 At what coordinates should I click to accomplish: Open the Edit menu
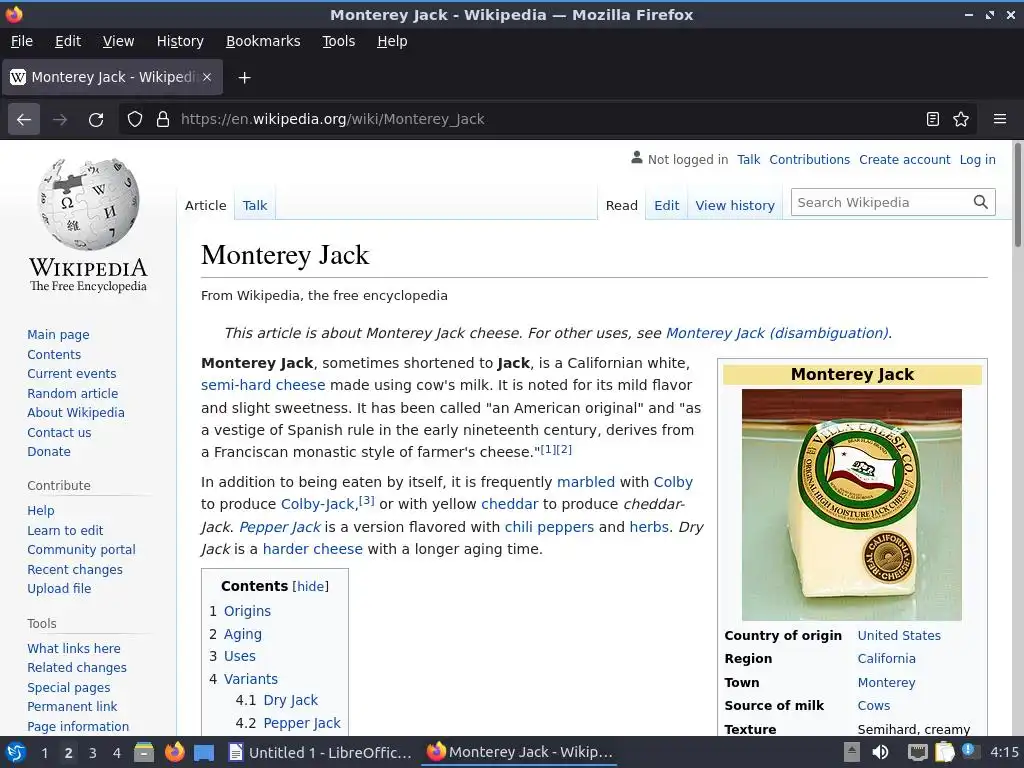[x=68, y=41]
